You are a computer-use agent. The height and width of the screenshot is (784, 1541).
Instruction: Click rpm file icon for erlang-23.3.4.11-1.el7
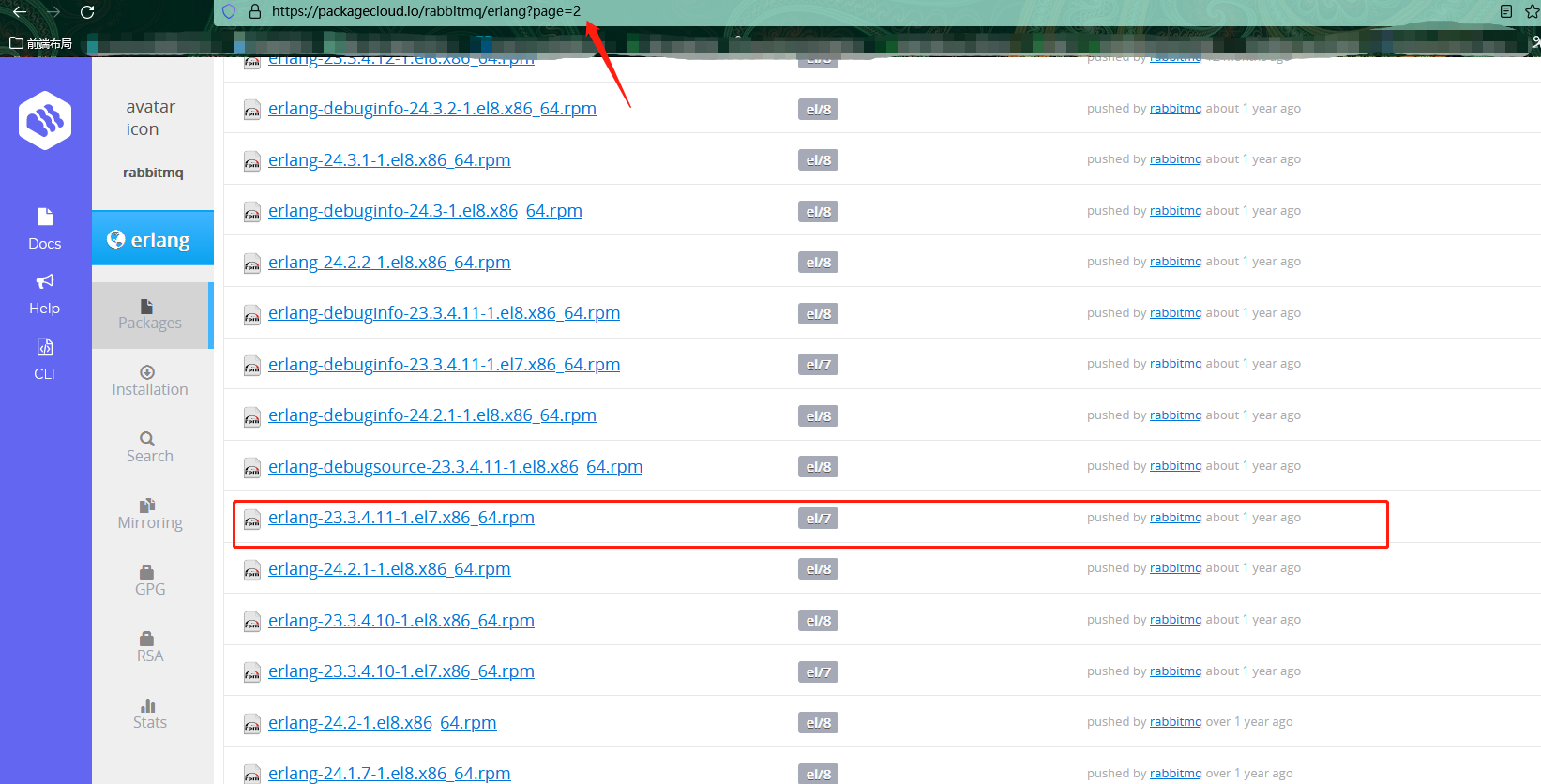pos(252,519)
